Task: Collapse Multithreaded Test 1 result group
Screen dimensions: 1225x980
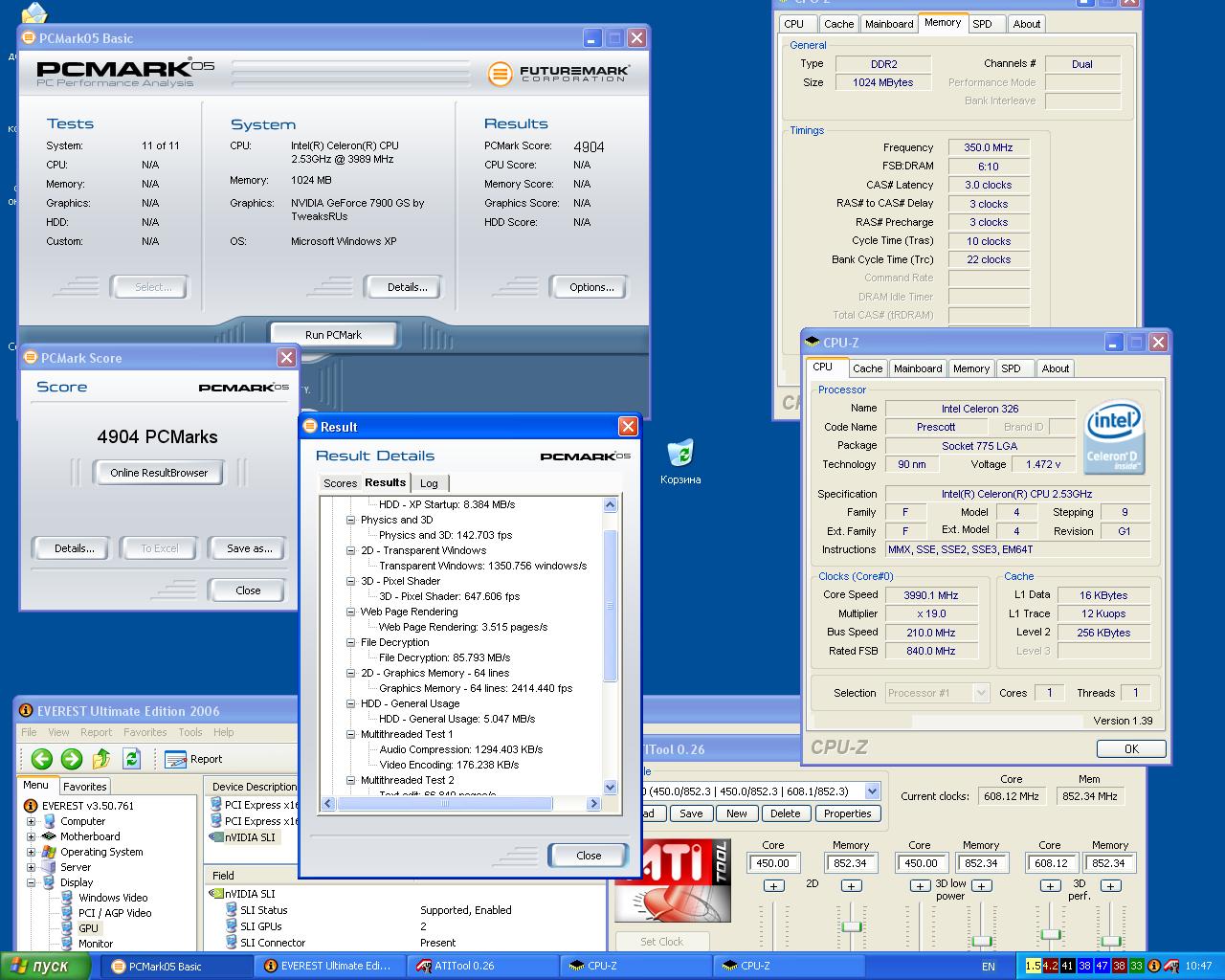Action: pos(351,734)
